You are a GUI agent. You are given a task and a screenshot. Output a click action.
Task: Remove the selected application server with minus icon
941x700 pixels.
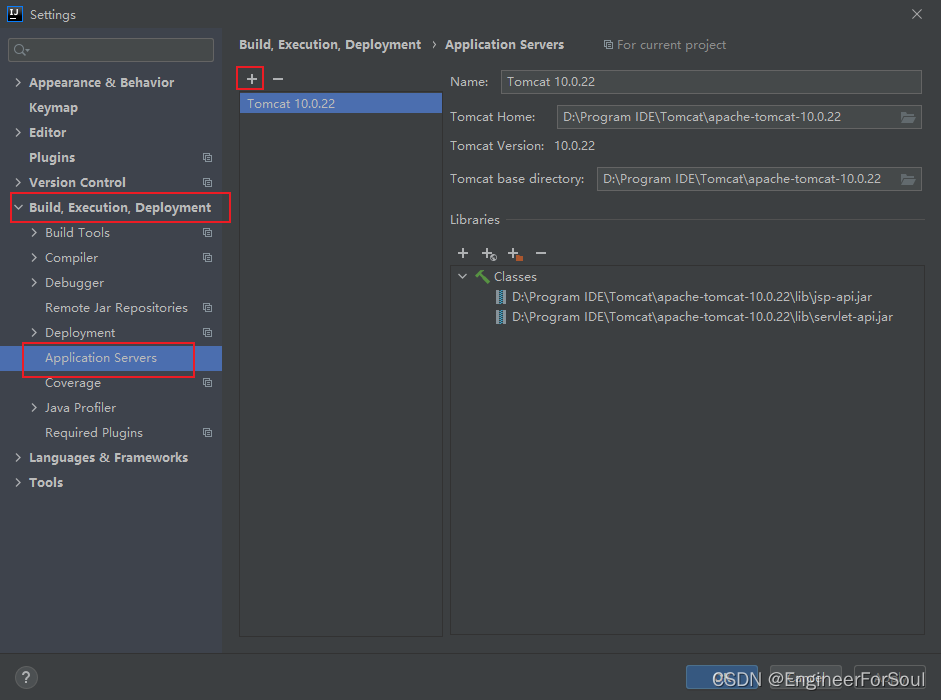(278, 79)
